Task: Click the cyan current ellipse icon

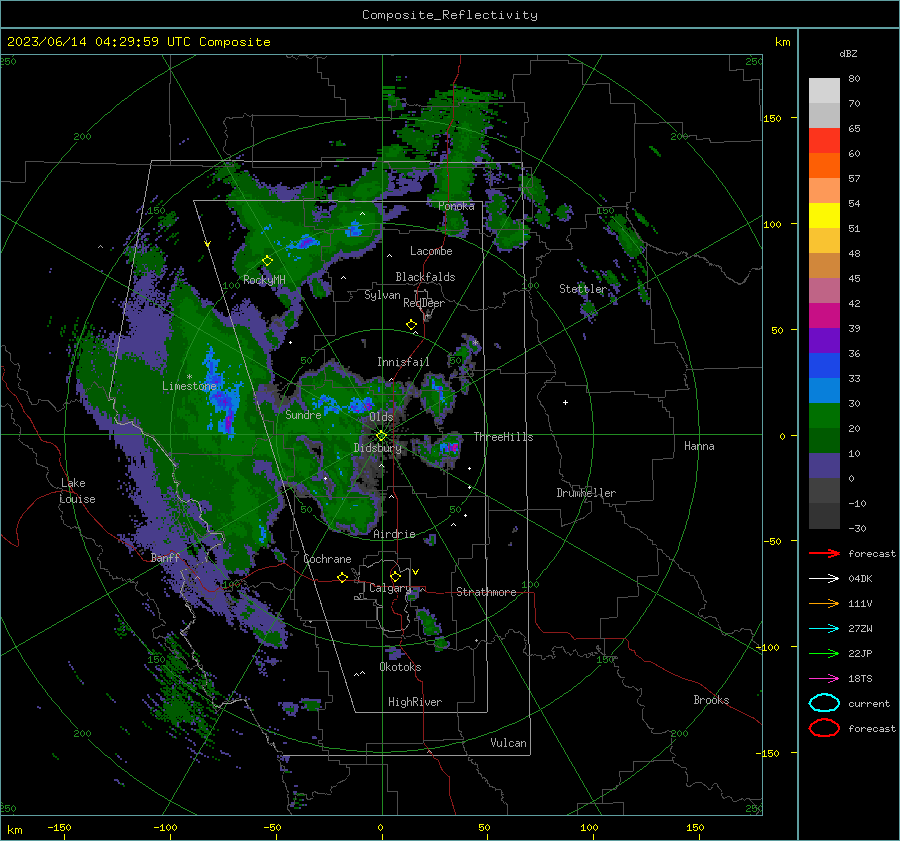Action: [824, 703]
